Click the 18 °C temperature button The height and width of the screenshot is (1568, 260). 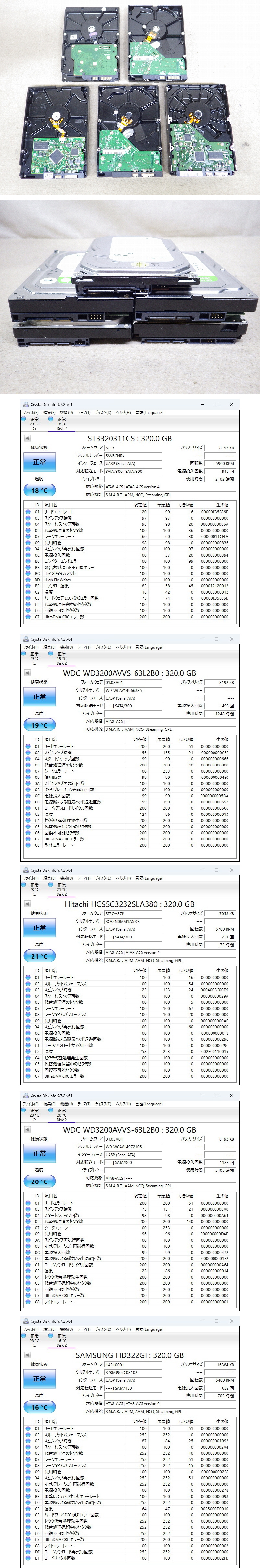(x=40, y=490)
